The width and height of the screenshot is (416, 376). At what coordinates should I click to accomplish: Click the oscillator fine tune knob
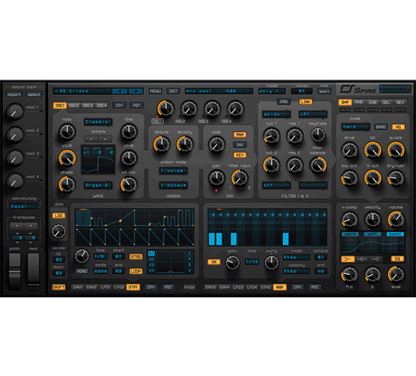129,132
